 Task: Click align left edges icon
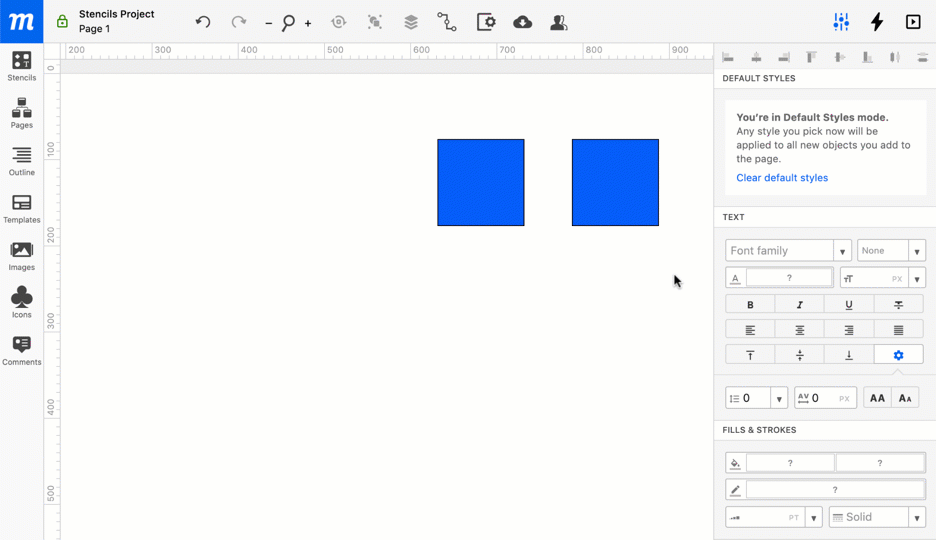[x=728, y=57]
